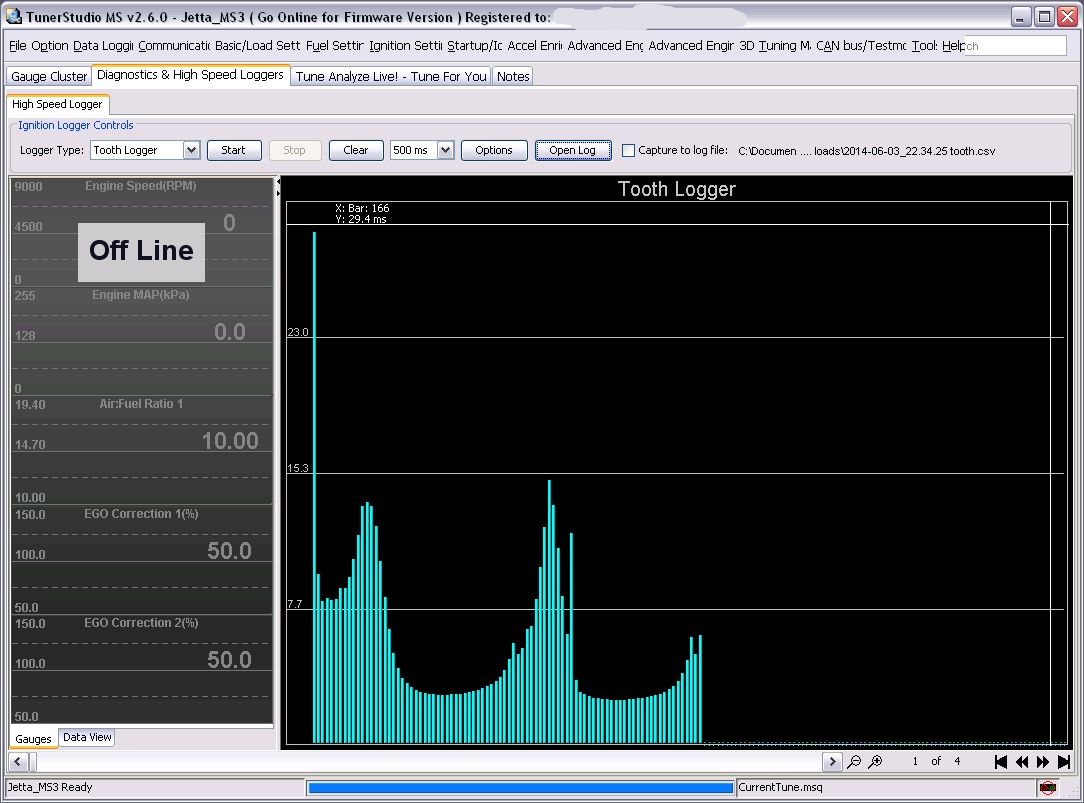Viewport: 1084px width, 803px height.
Task: Switch to the Gauge Cluster tab
Action: pos(49,76)
